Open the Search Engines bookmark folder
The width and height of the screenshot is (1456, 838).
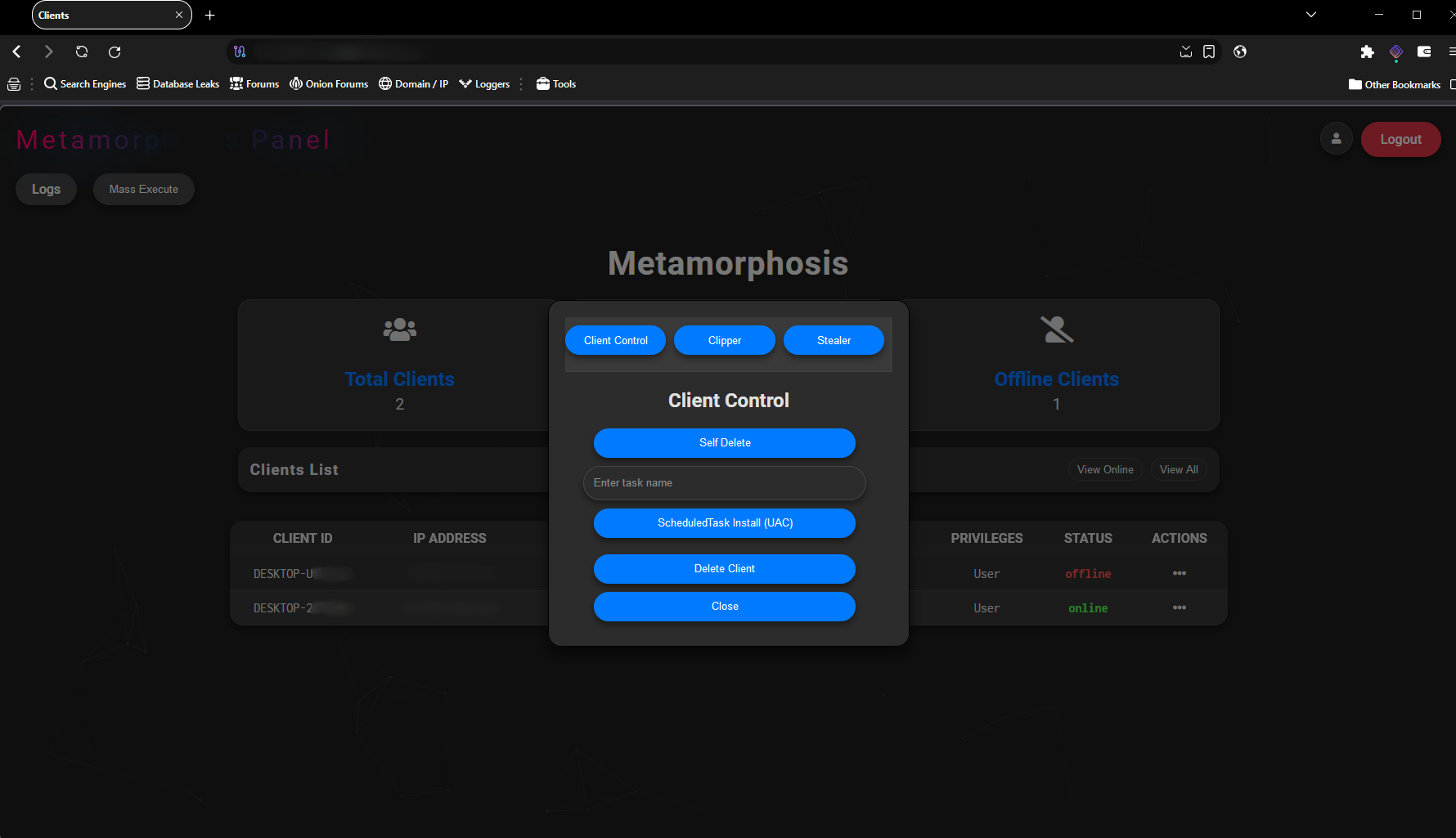85,84
